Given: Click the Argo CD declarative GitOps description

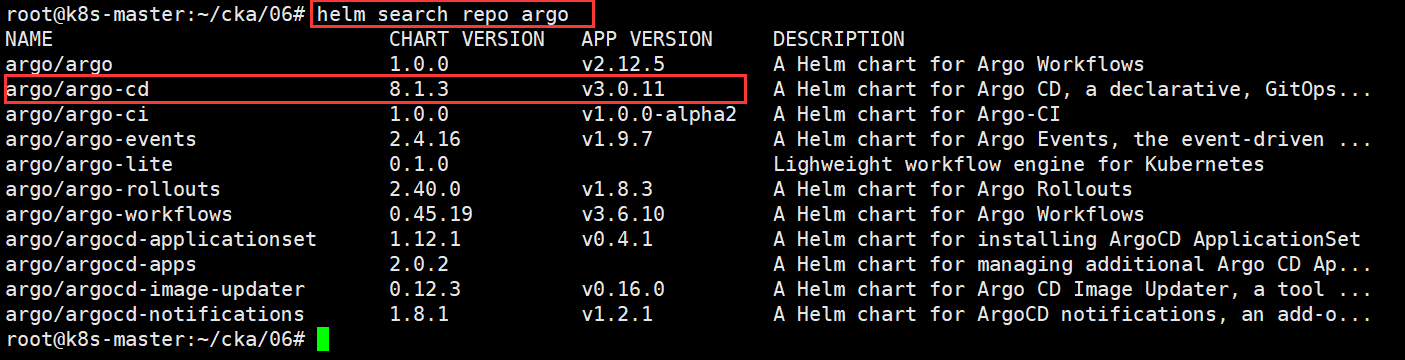Looking at the screenshot, I should point(1073,90).
